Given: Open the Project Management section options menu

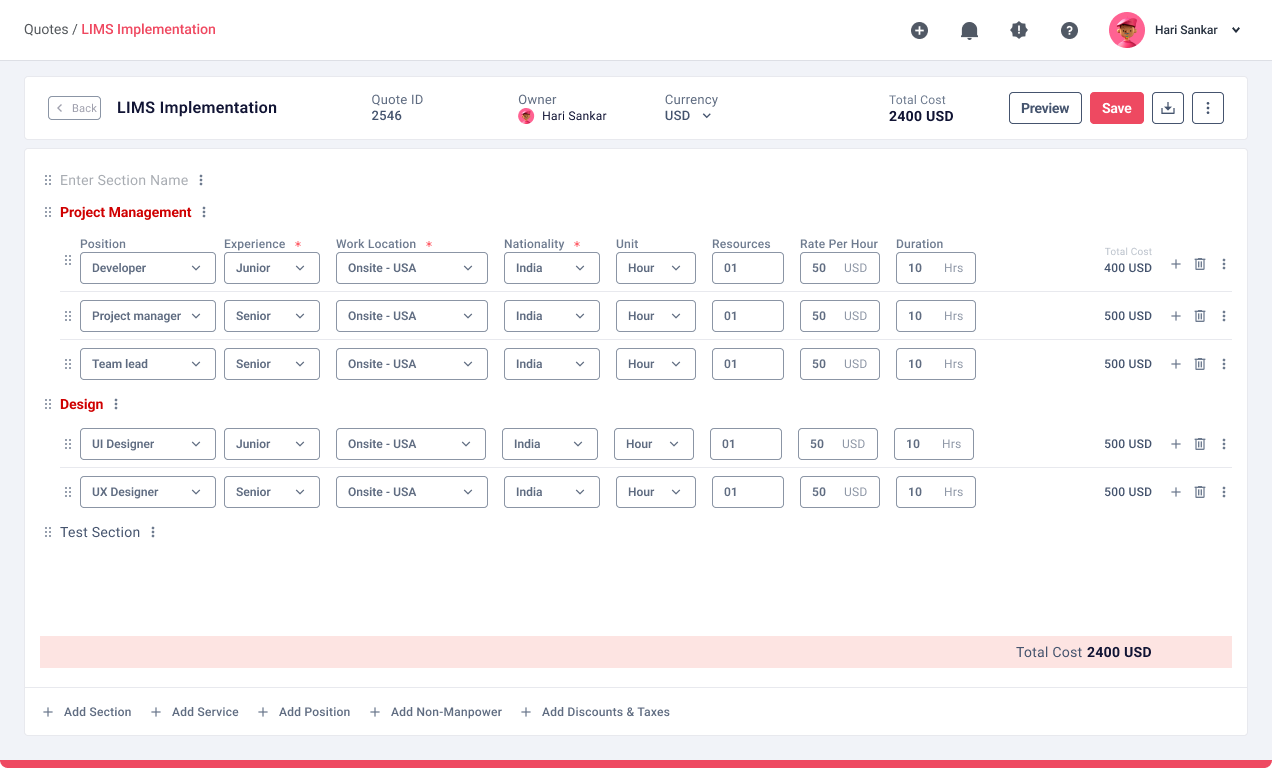Looking at the screenshot, I should point(204,212).
